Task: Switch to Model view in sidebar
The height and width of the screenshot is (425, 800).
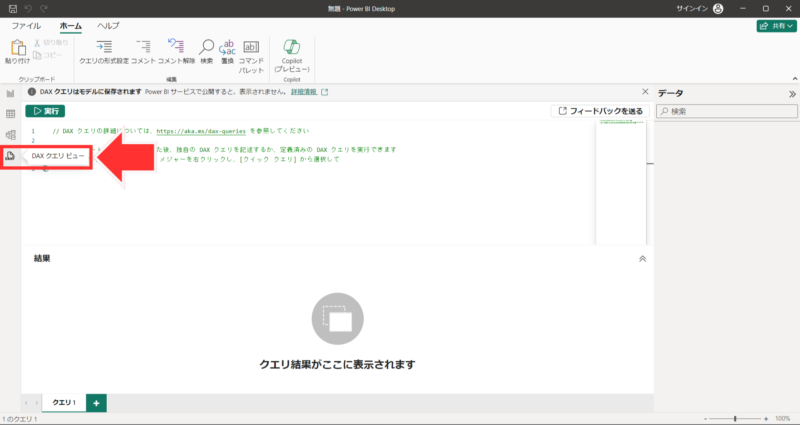Action: point(10,135)
